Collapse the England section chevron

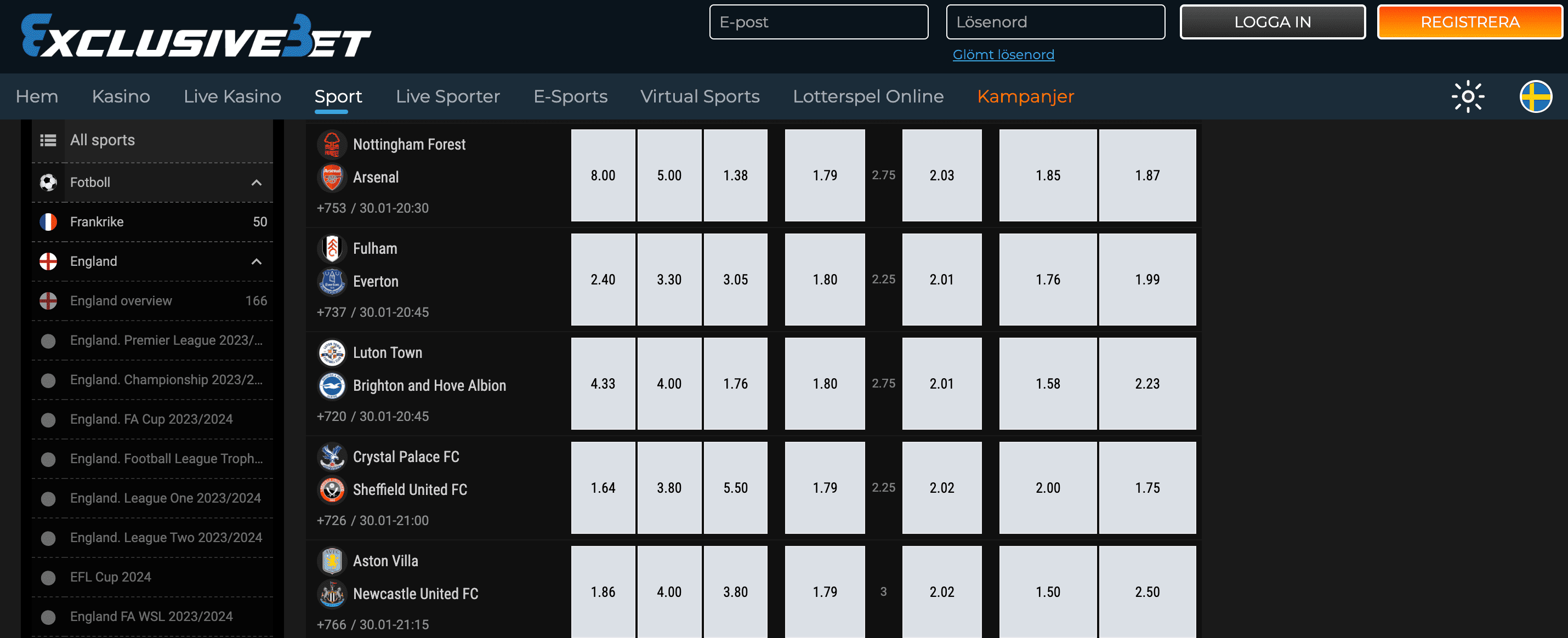click(x=256, y=262)
